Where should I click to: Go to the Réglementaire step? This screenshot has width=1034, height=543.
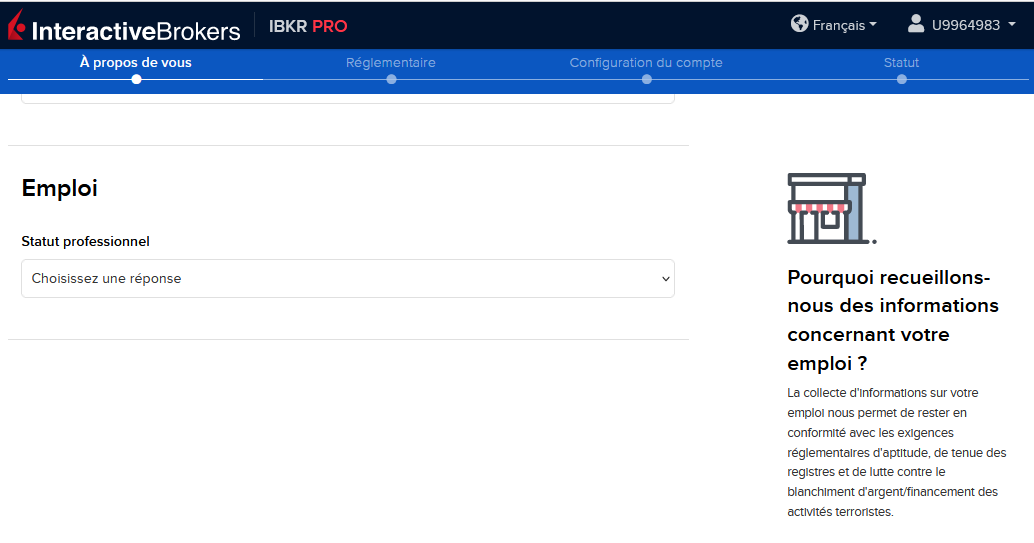(x=390, y=63)
